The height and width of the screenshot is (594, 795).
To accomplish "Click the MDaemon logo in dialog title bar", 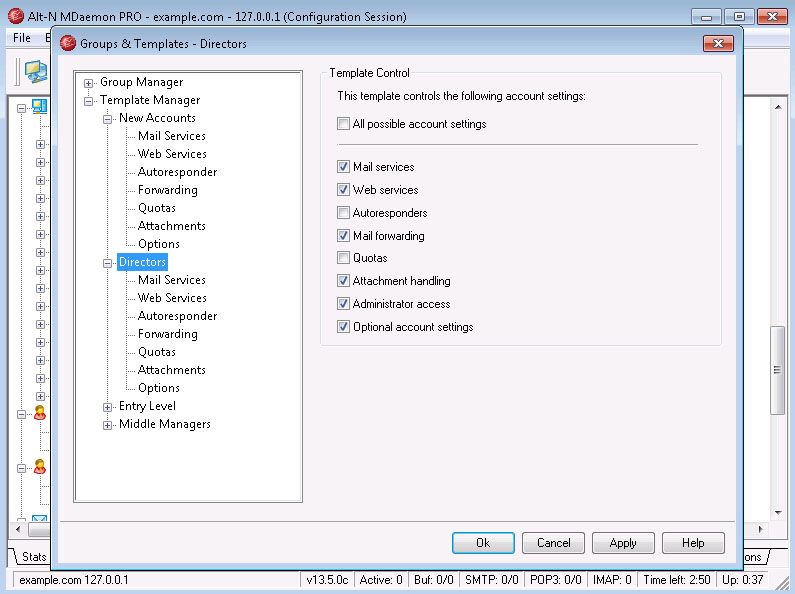I will pos(68,44).
